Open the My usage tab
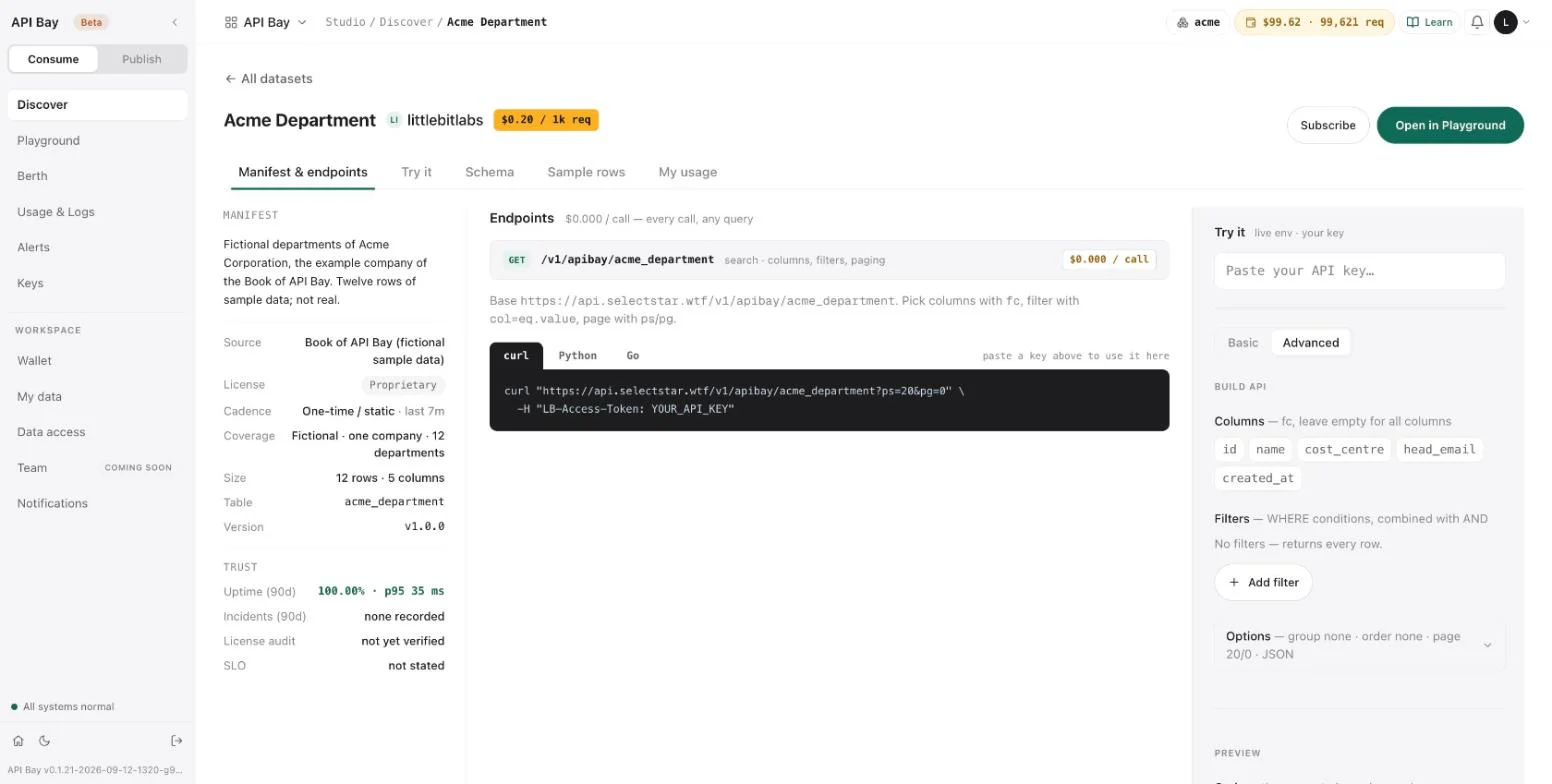1552x784 pixels. [687, 172]
